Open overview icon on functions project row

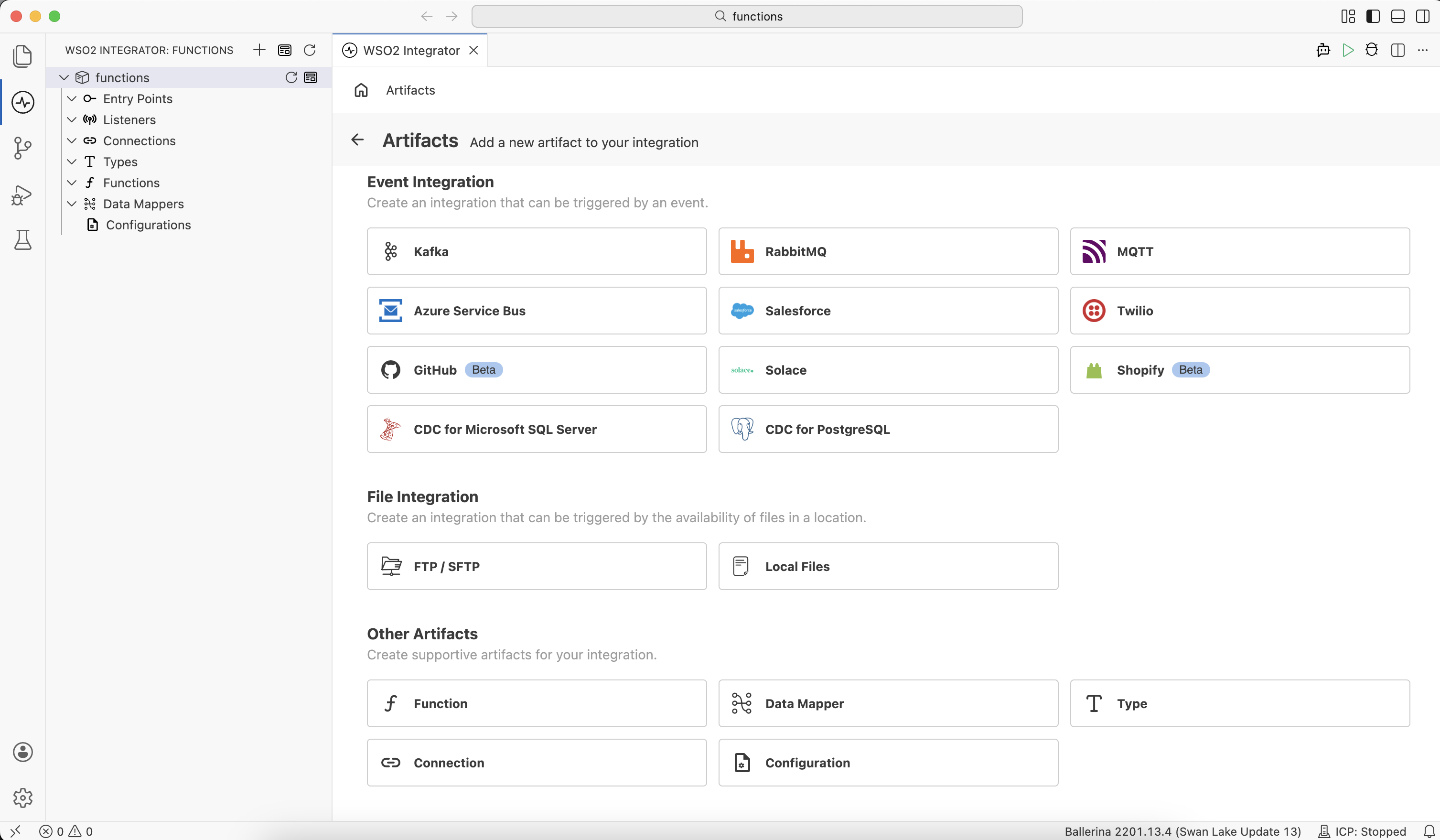click(x=311, y=78)
